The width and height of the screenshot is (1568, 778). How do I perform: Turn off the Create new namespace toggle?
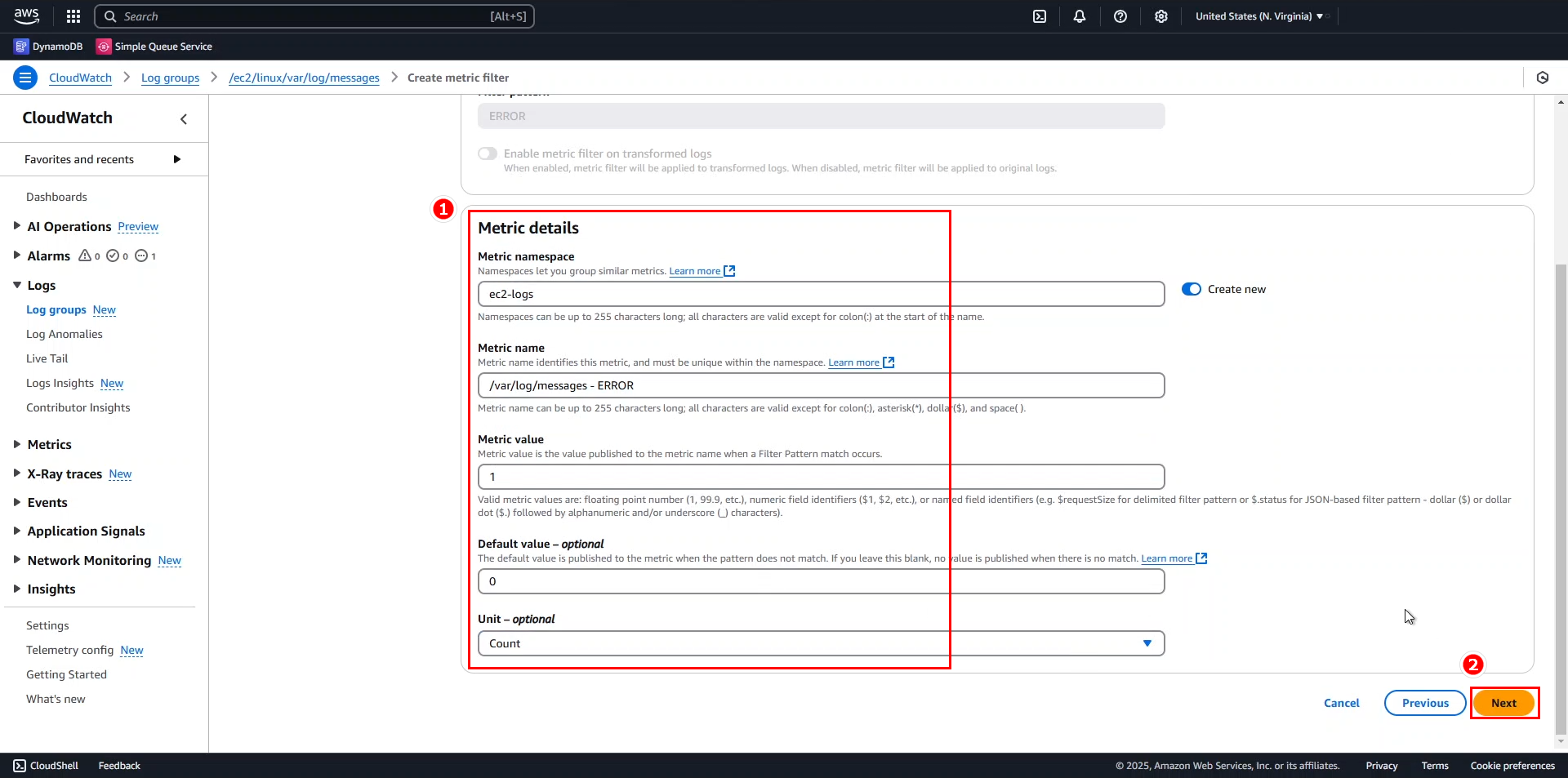pos(1191,289)
